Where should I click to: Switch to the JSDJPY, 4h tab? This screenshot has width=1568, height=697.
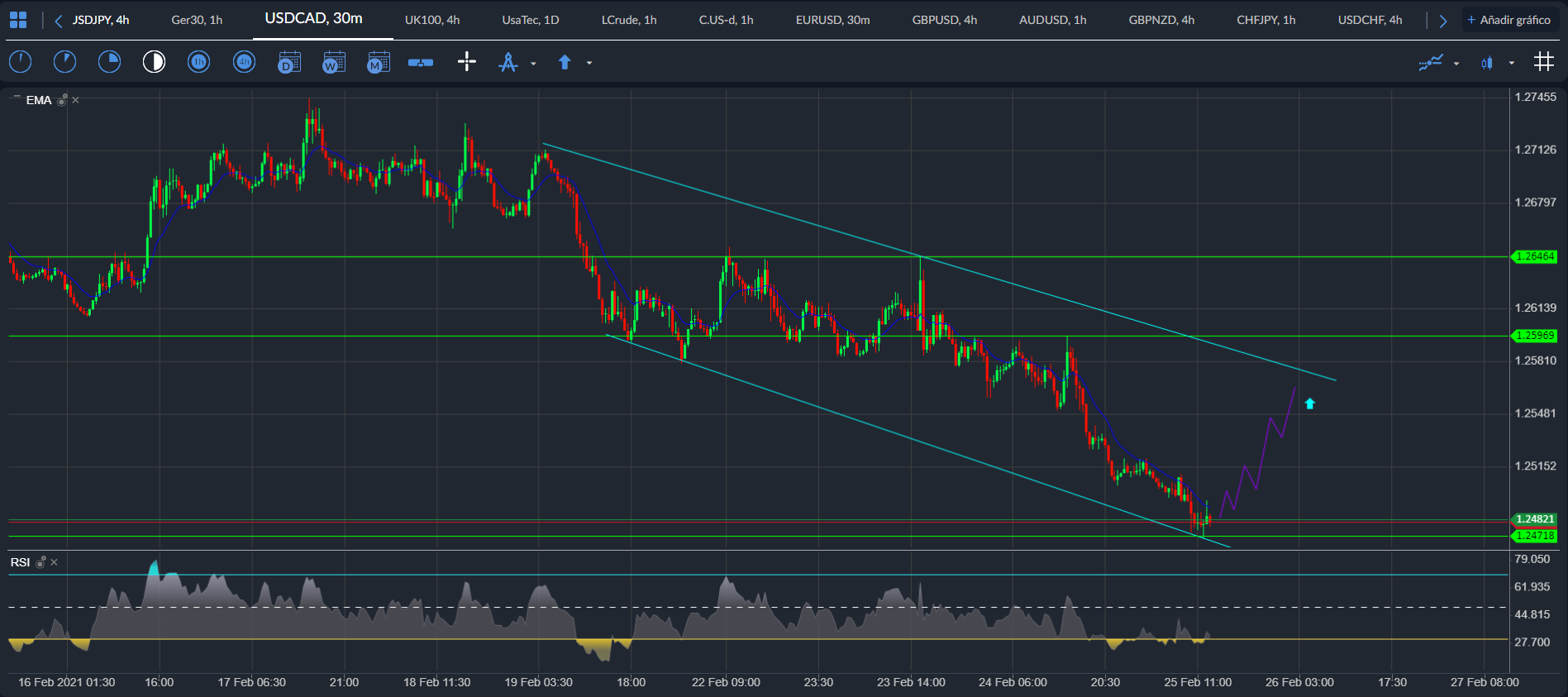pyautogui.click(x=101, y=20)
